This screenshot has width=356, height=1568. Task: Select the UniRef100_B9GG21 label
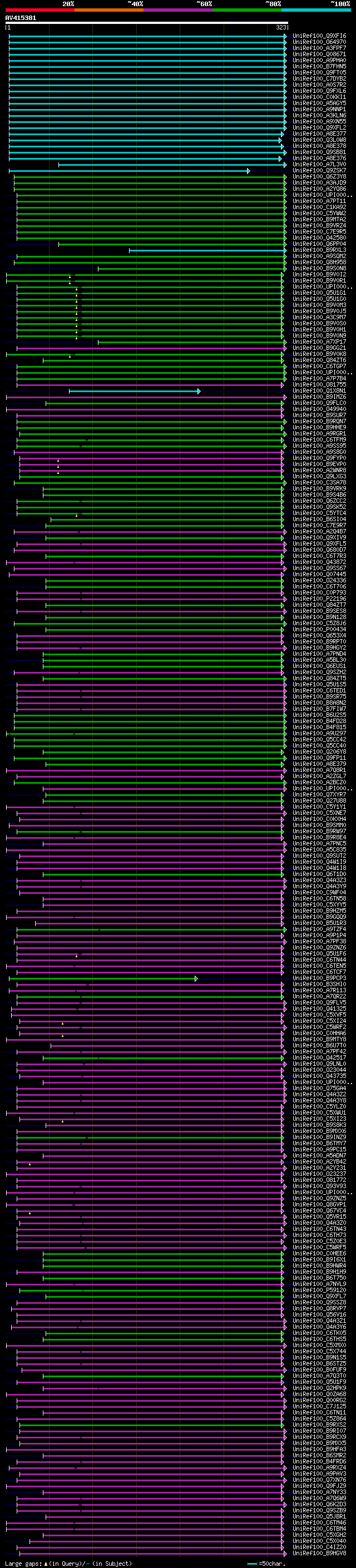(x=319, y=348)
